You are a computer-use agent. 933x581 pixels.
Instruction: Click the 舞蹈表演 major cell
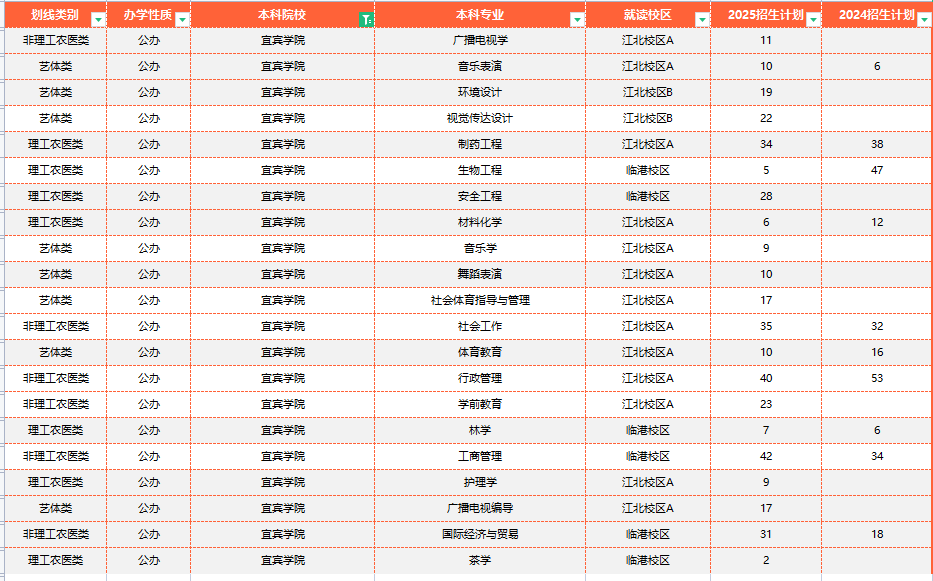pos(480,274)
